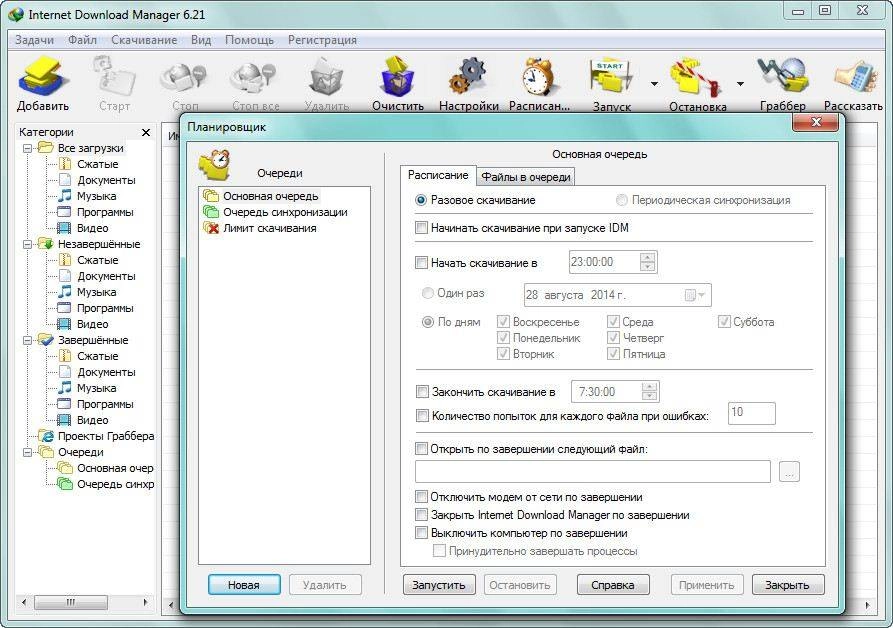This screenshot has width=893, height=628.
Task: Enable Начинать скачивание при запуске IDM
Action: pyautogui.click(x=421, y=228)
